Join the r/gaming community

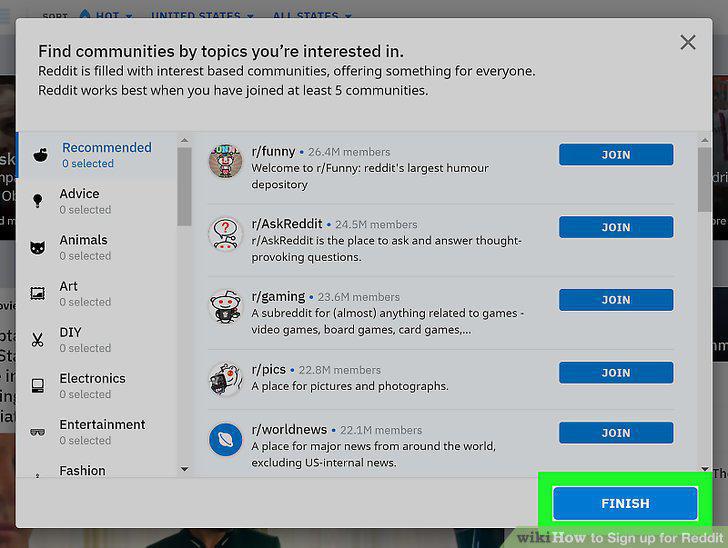pyautogui.click(x=616, y=300)
